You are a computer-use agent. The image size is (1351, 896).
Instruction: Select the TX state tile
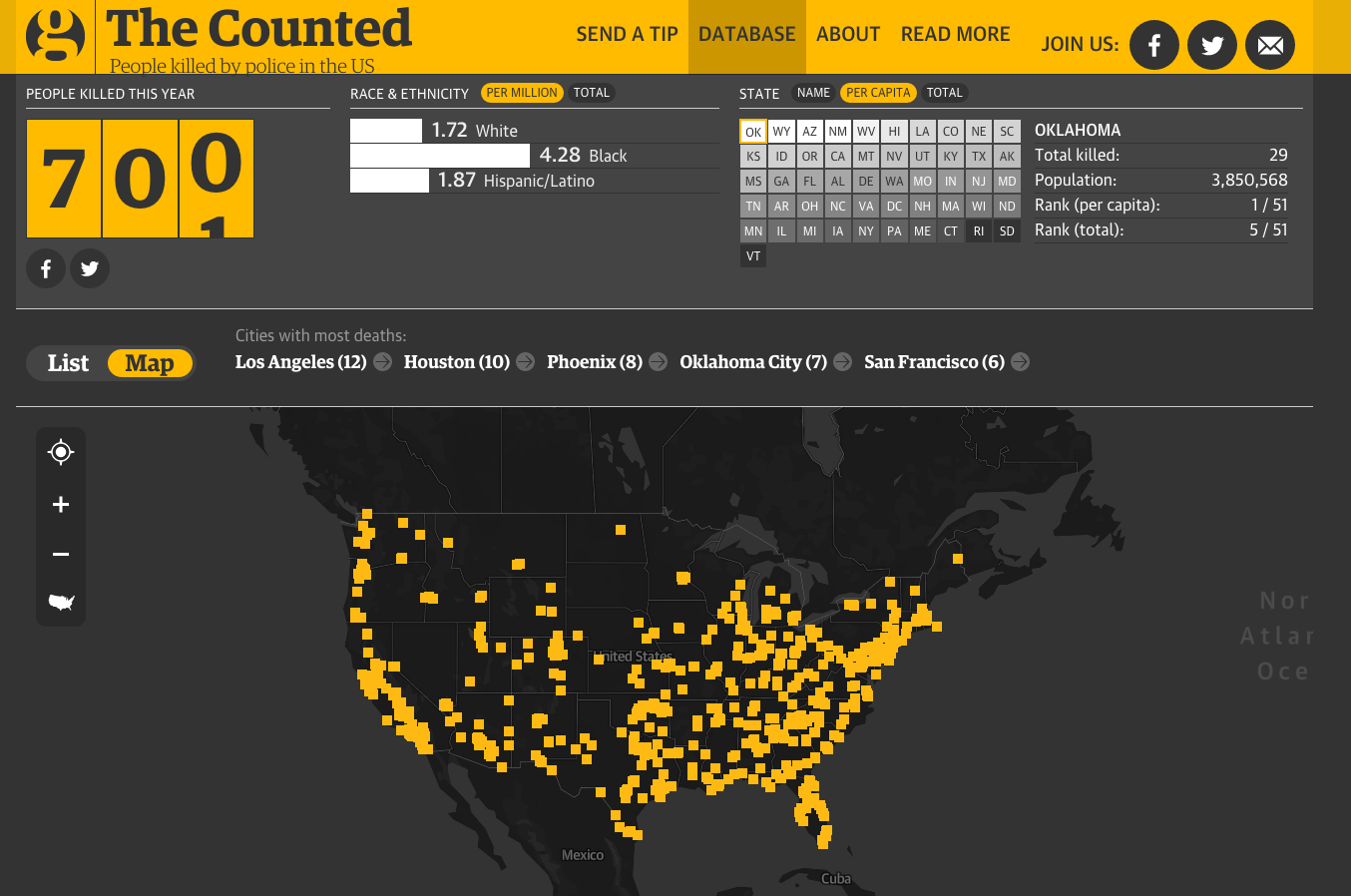979,157
